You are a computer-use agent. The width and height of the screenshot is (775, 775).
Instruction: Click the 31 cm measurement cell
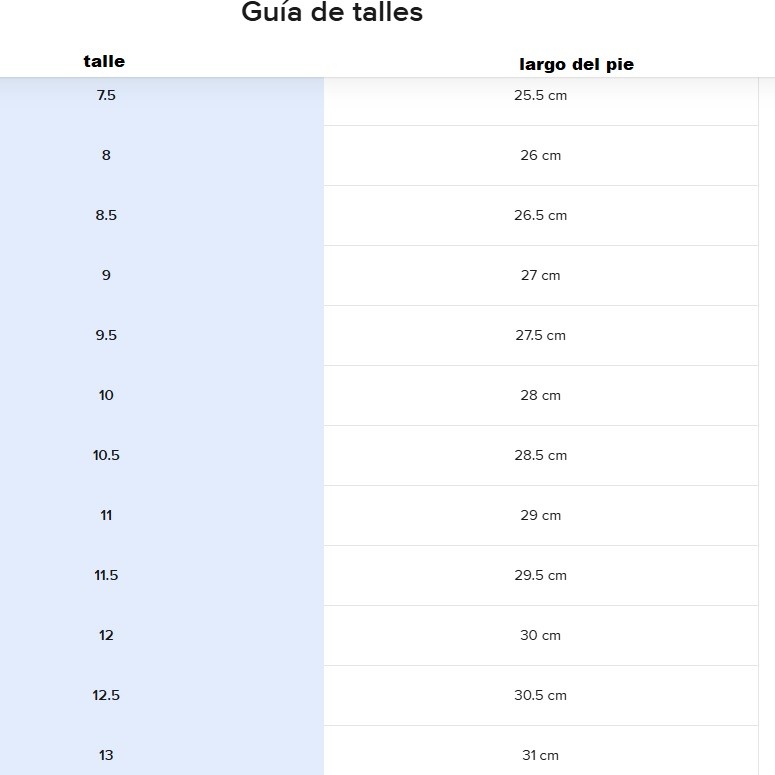click(x=540, y=755)
